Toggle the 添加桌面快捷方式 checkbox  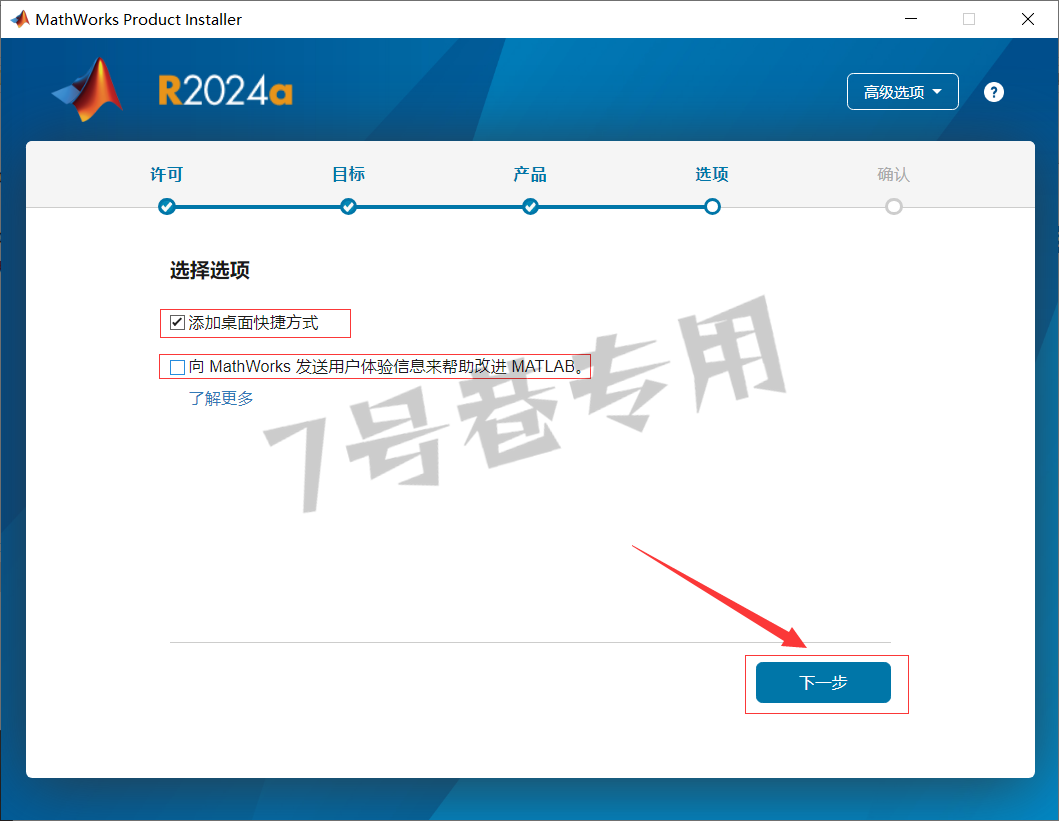(x=177, y=323)
